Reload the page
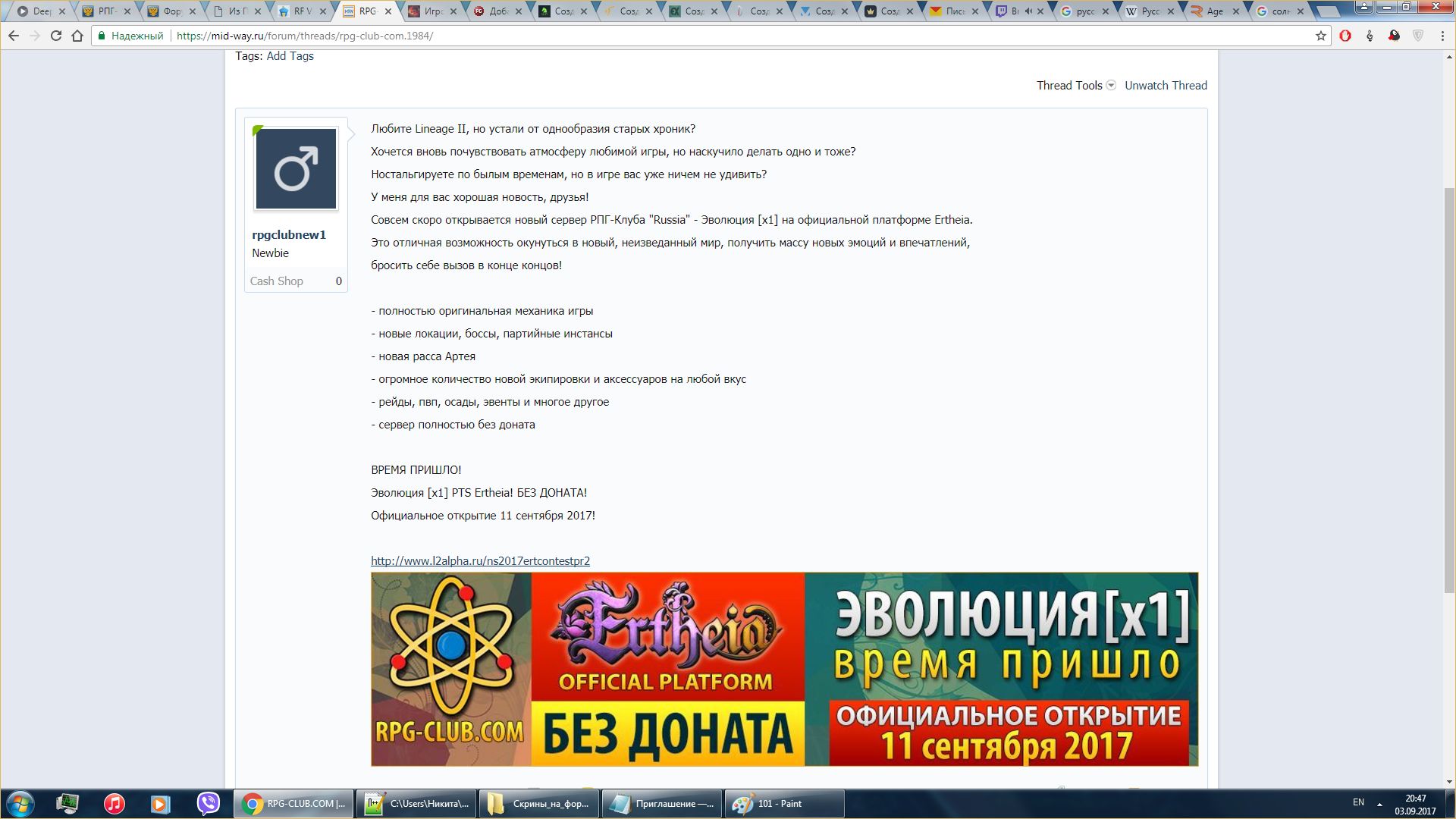 click(55, 36)
